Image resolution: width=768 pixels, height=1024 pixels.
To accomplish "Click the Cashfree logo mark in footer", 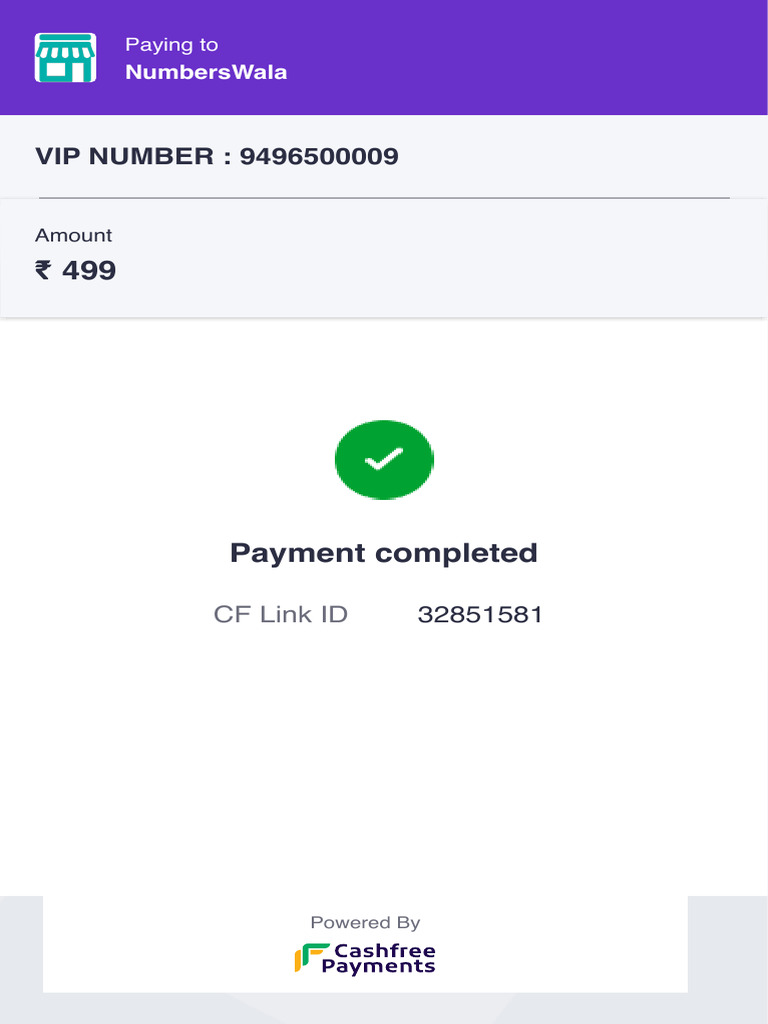I will coord(311,958).
